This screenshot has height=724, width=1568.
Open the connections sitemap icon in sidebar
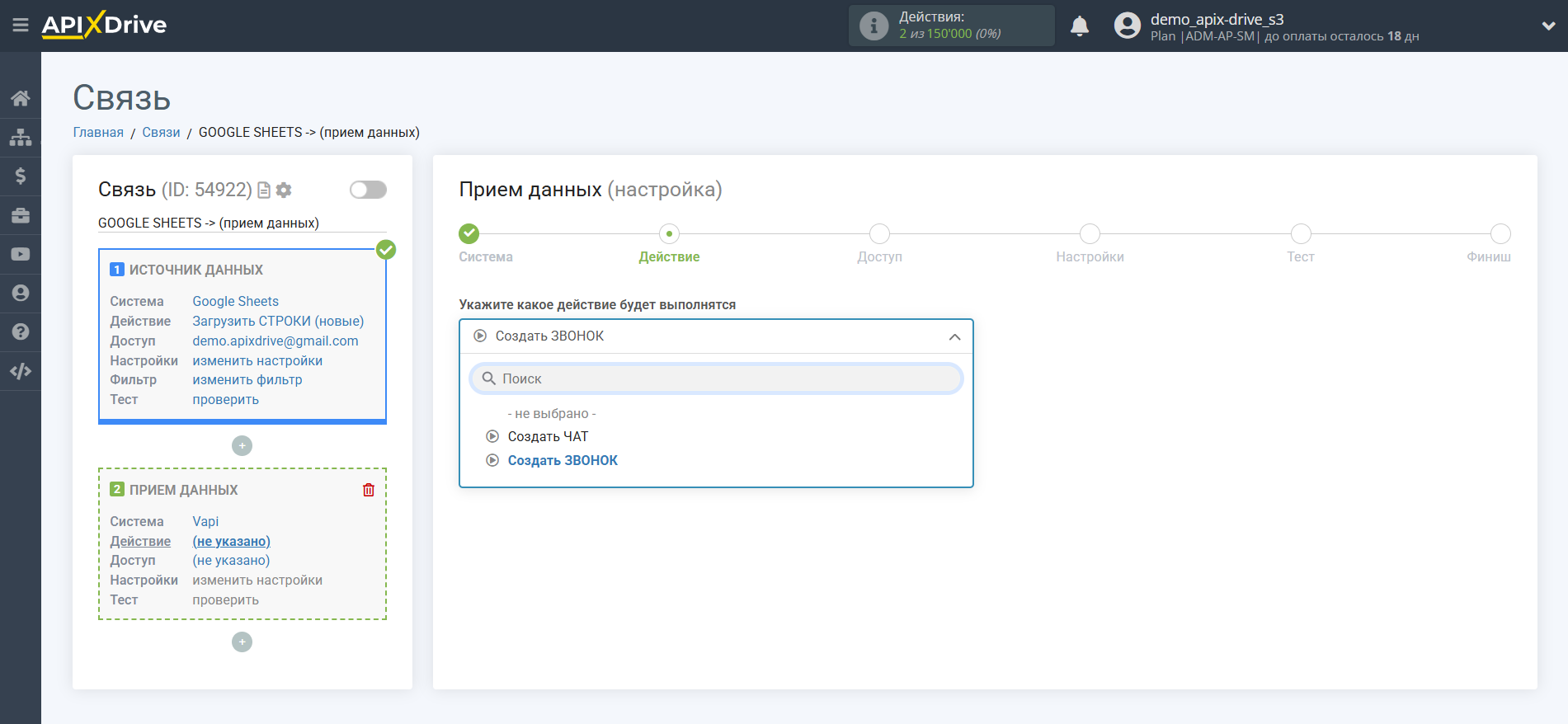pyautogui.click(x=21, y=137)
